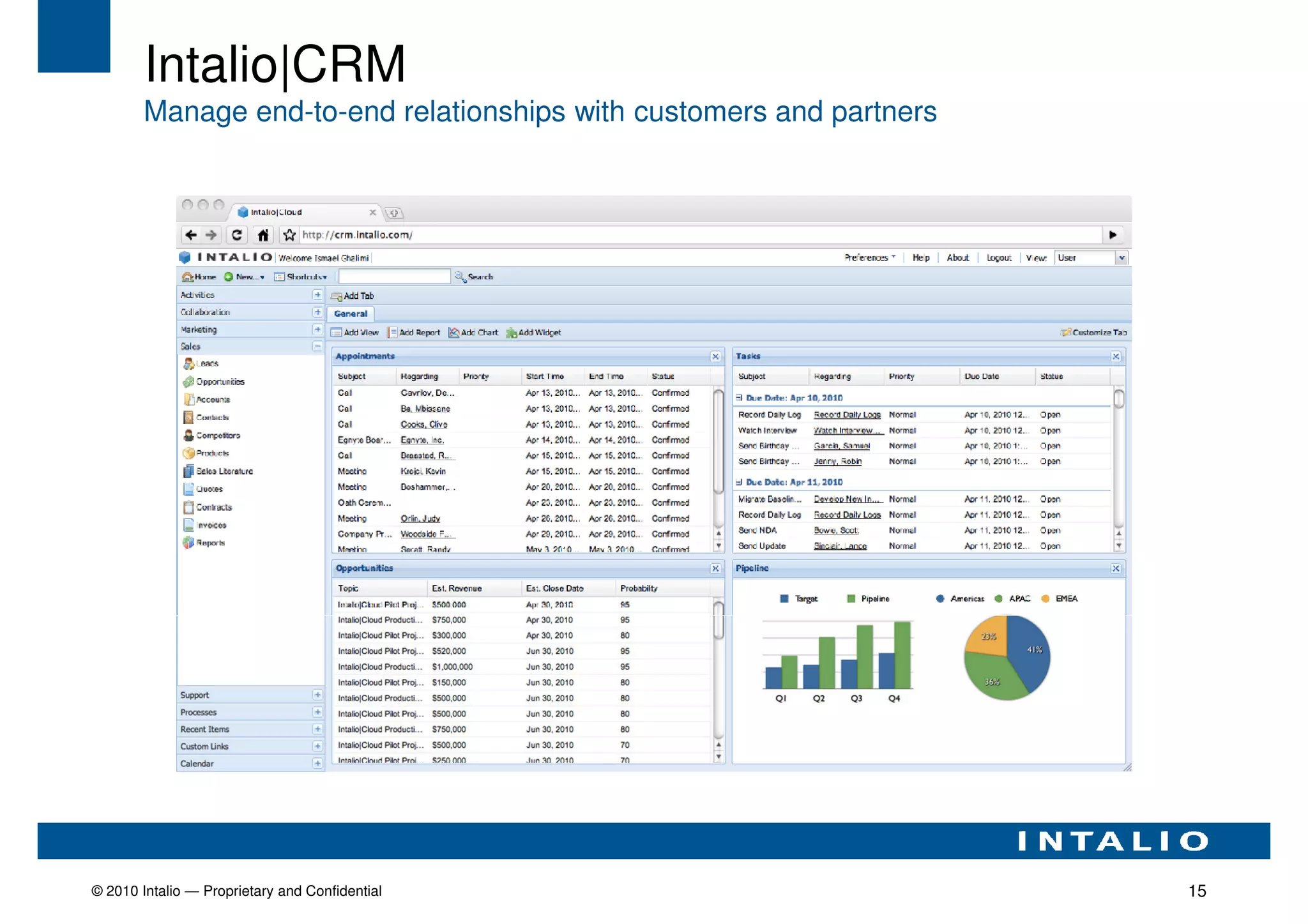The image size is (1308, 924).
Task: Click Add Tab
Action: 353,296
